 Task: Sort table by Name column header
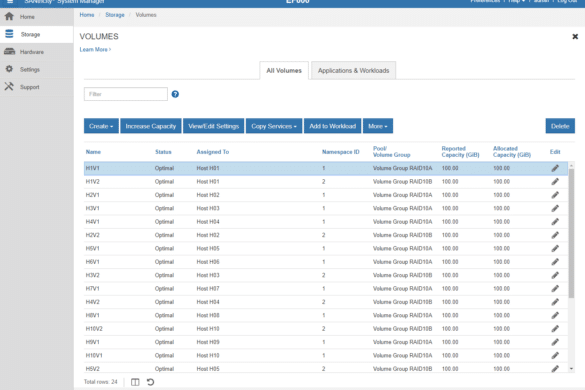93,152
